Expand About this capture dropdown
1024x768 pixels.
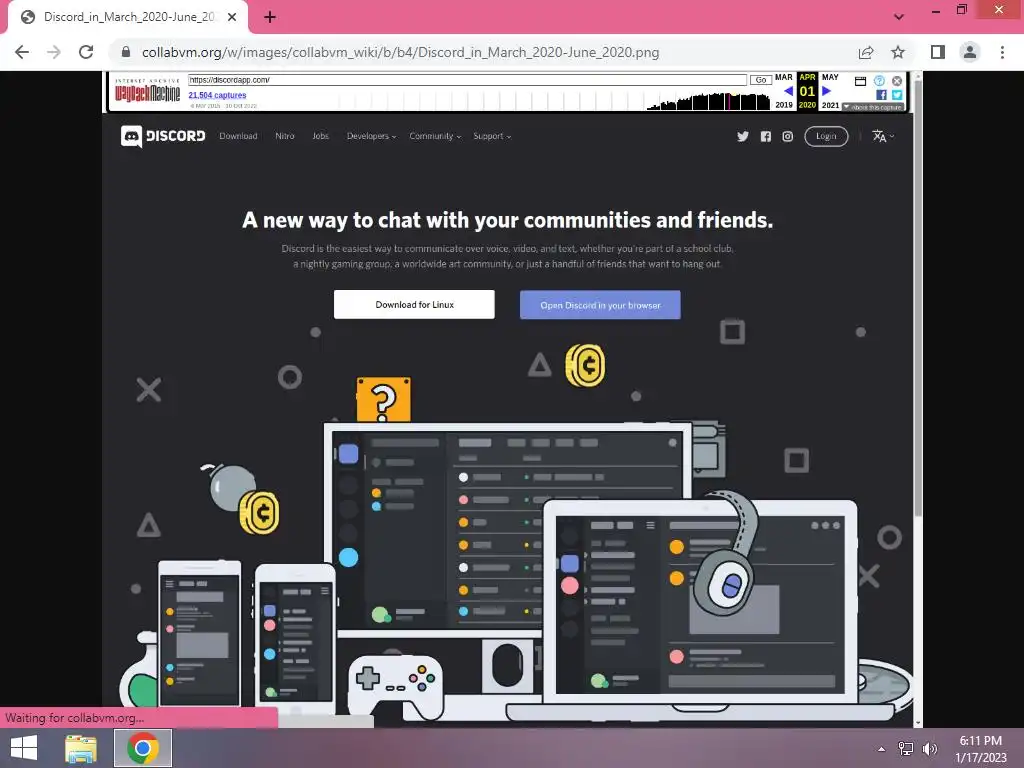click(872, 107)
